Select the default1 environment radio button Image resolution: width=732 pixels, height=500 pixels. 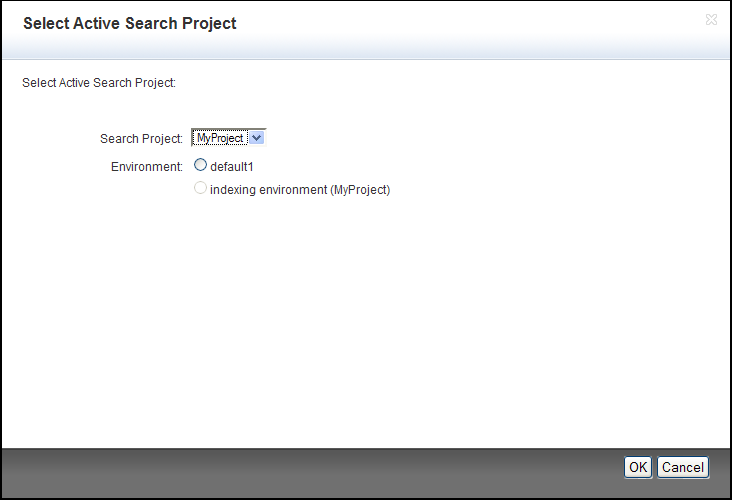pyautogui.click(x=200, y=165)
